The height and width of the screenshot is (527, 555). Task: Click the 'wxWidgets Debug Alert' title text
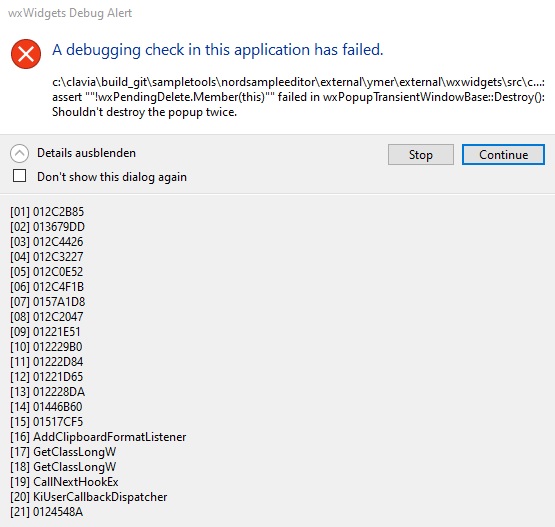tap(70, 13)
